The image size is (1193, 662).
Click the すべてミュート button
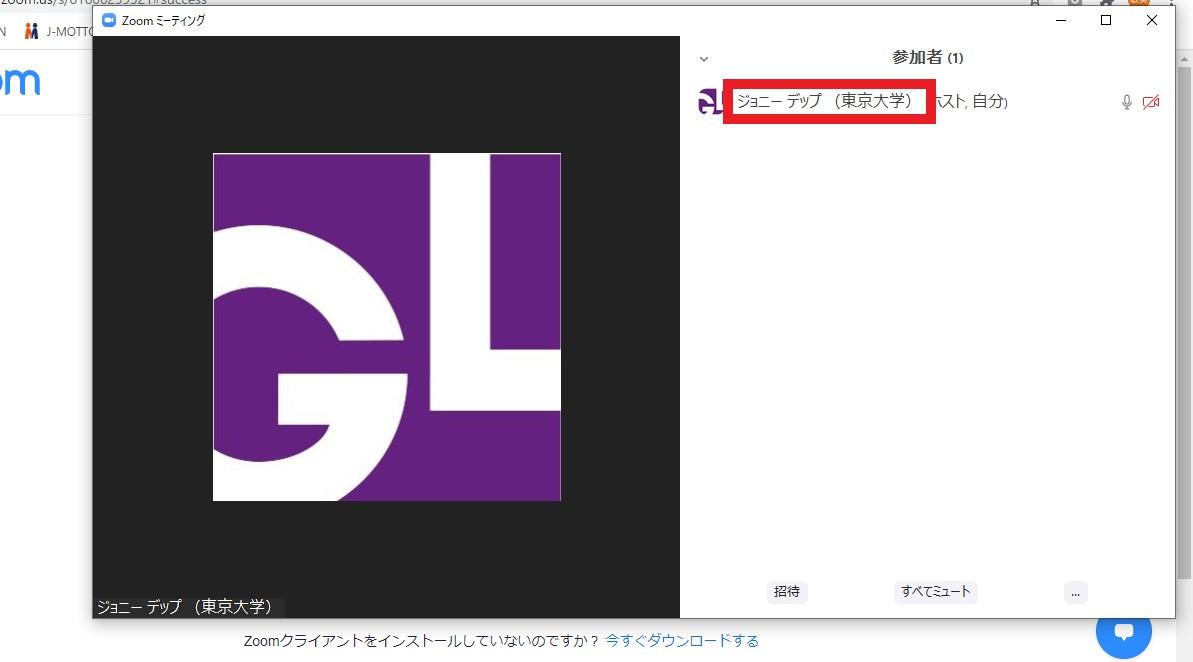pos(936,592)
